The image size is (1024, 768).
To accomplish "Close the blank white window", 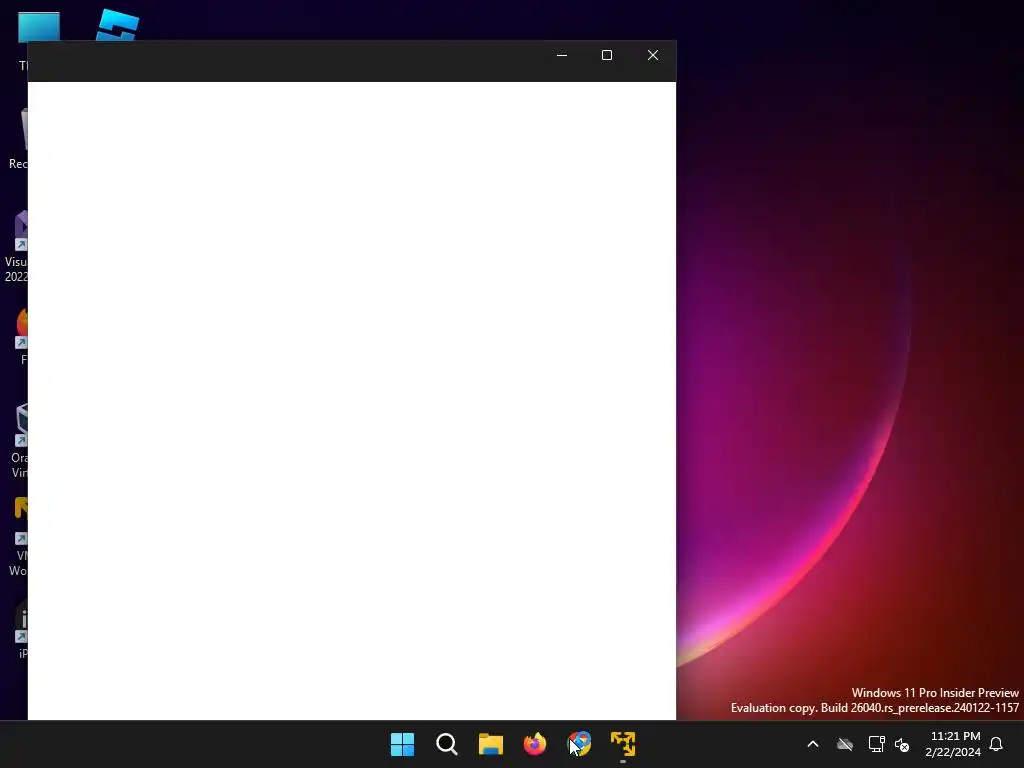I will tap(653, 56).
